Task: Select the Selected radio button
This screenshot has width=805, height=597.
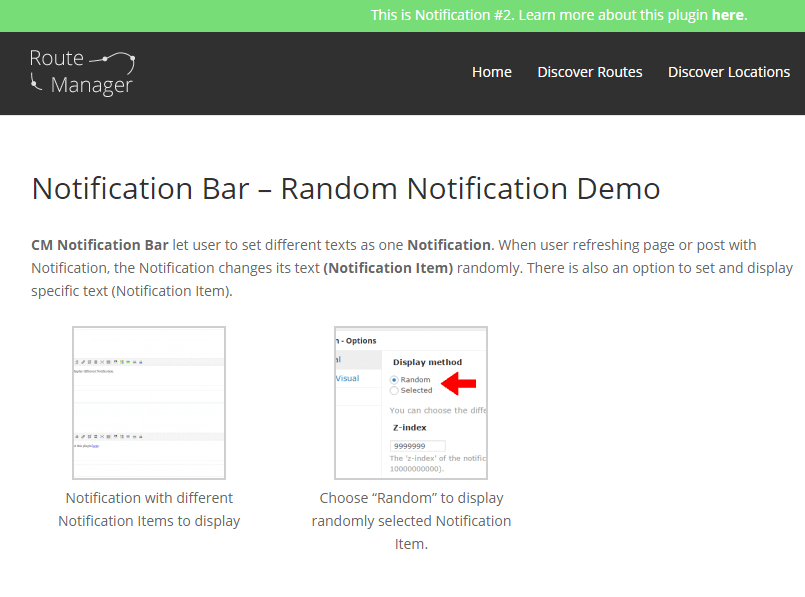Action: coord(394,391)
